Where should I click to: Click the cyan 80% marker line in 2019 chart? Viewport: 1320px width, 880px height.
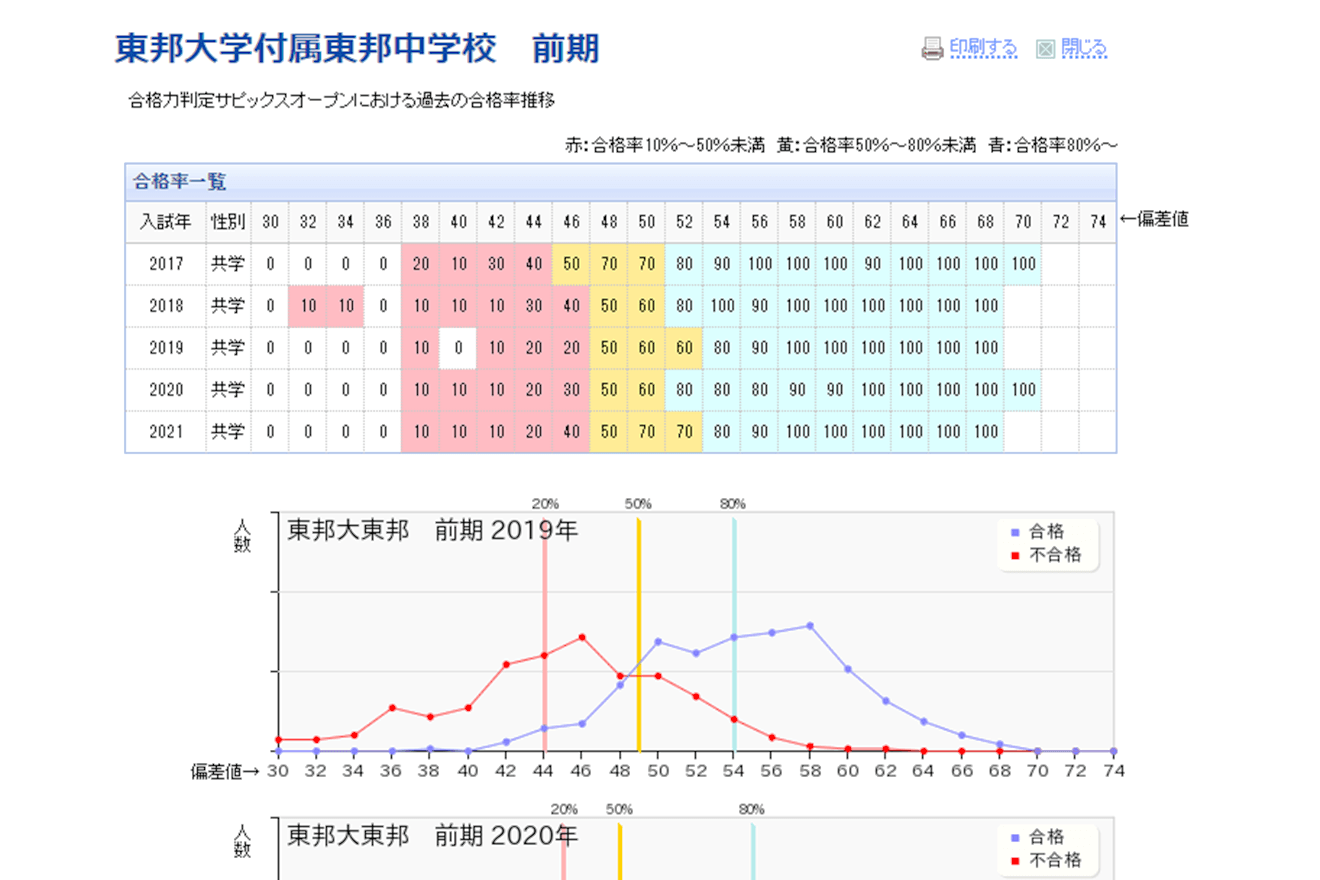pyautogui.click(x=734, y=635)
